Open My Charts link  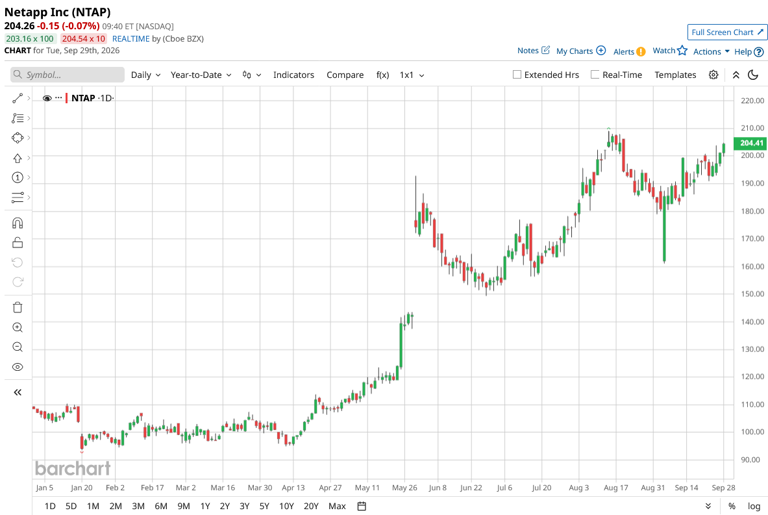581,51
